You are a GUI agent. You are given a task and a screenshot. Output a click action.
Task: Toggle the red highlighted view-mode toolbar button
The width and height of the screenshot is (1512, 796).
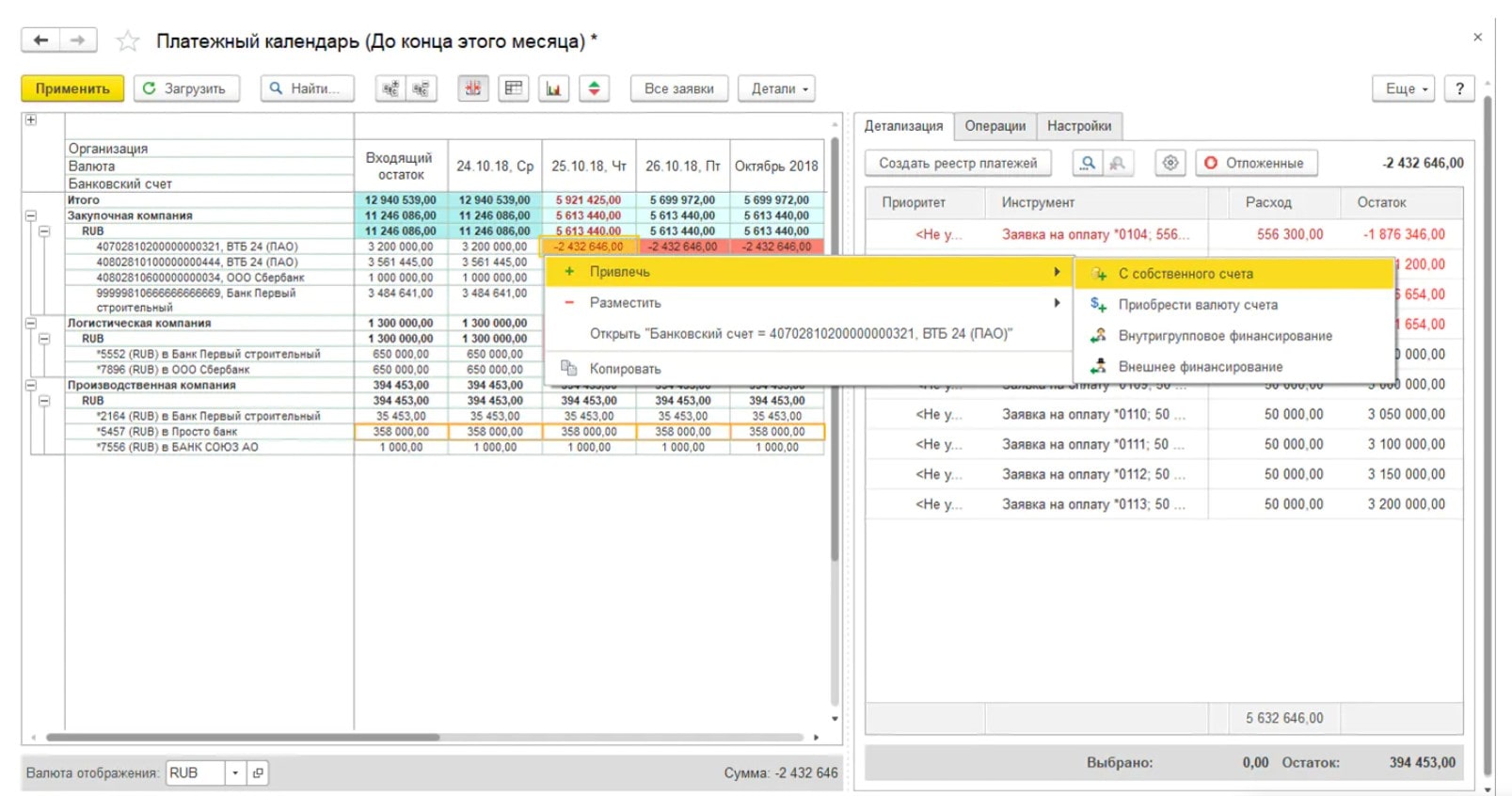(x=473, y=88)
